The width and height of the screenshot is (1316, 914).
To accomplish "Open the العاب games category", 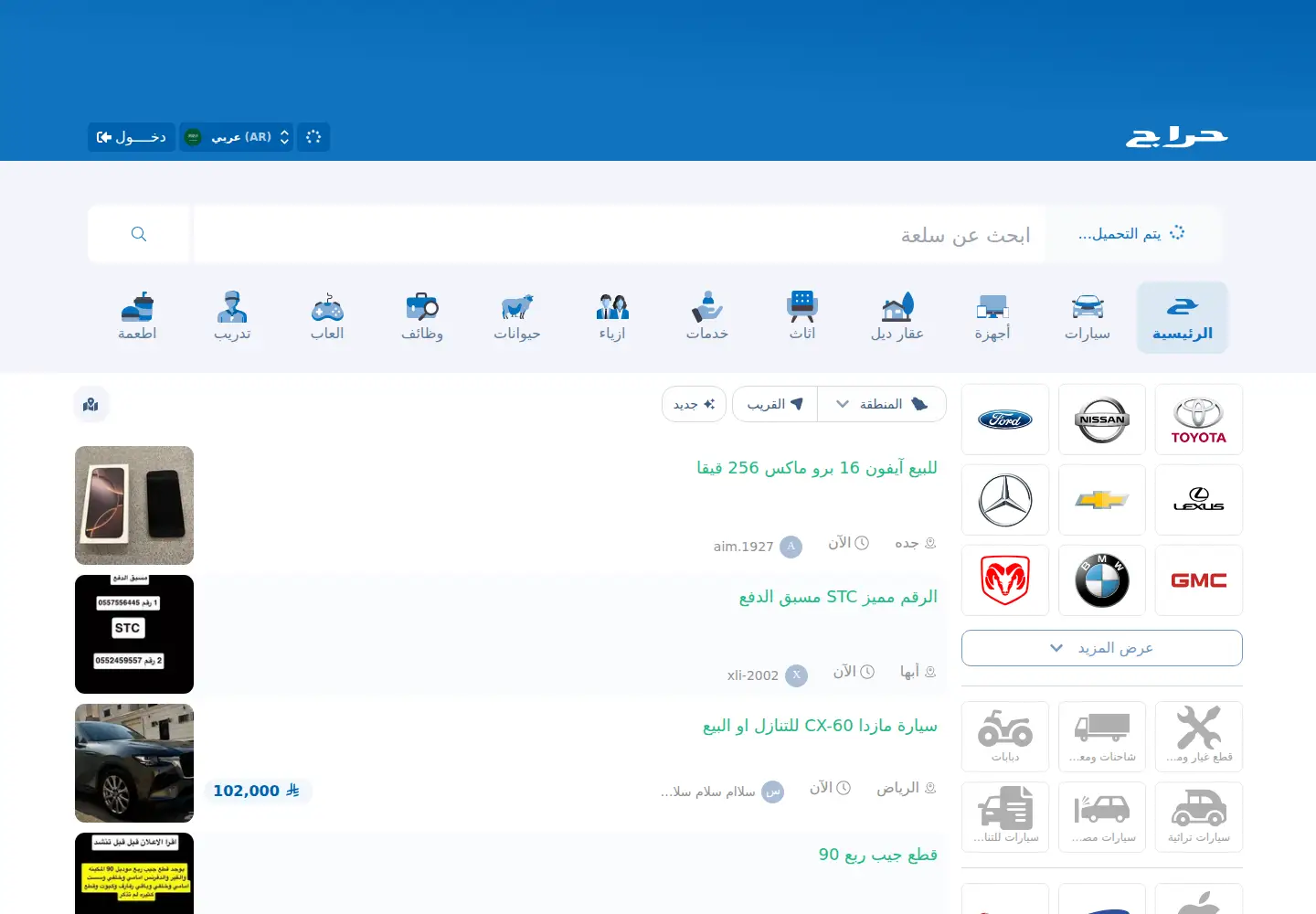I will 327,317.
